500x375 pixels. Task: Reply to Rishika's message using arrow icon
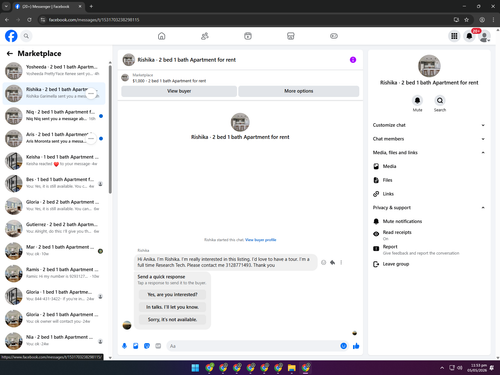pos(332,262)
